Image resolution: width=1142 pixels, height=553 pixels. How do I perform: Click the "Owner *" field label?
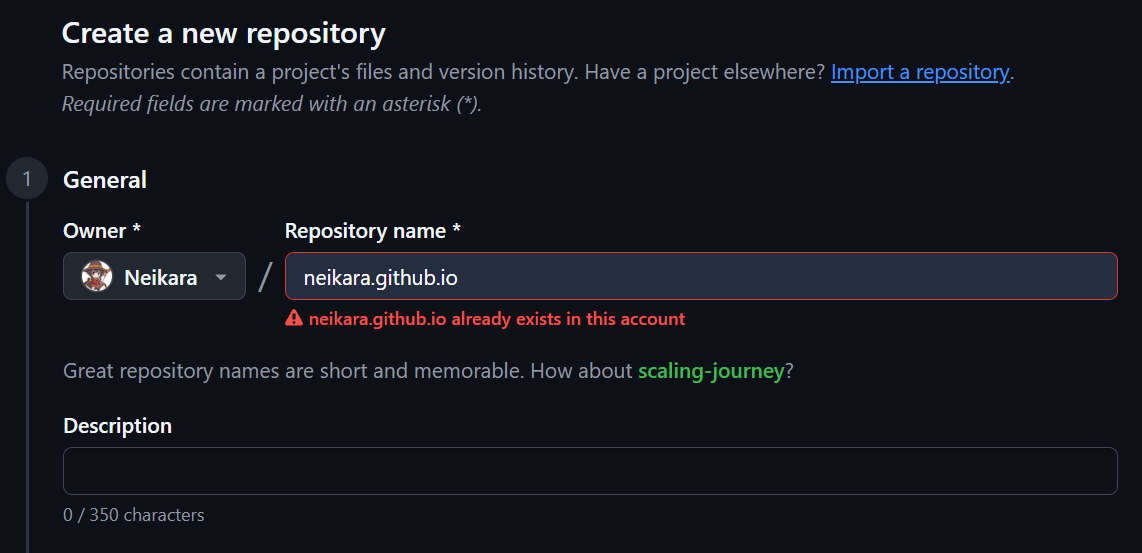[x=102, y=231]
